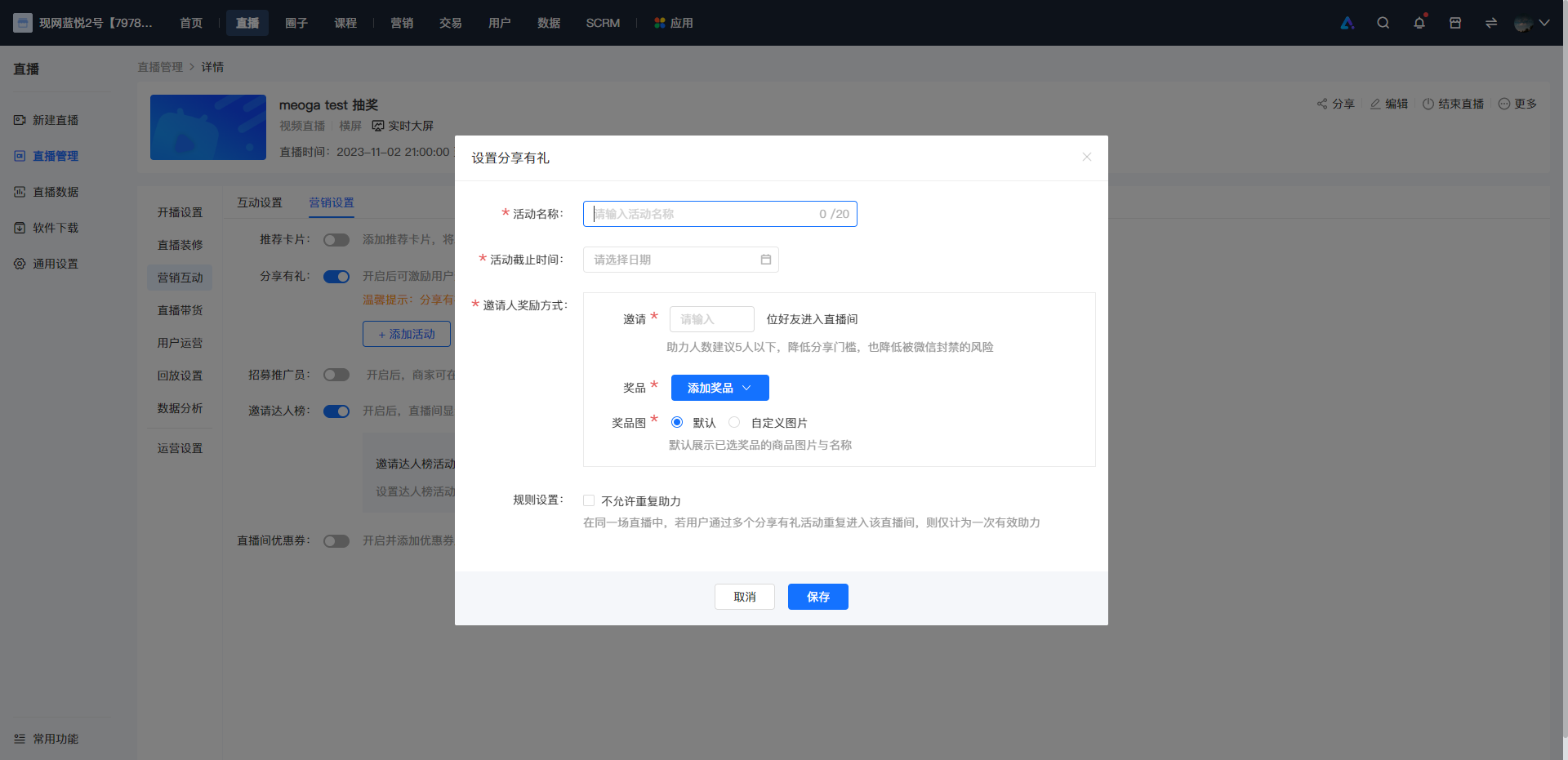Viewport: 1568px width, 760px height.
Task: Open the 营销 top menu item
Action: click(402, 23)
